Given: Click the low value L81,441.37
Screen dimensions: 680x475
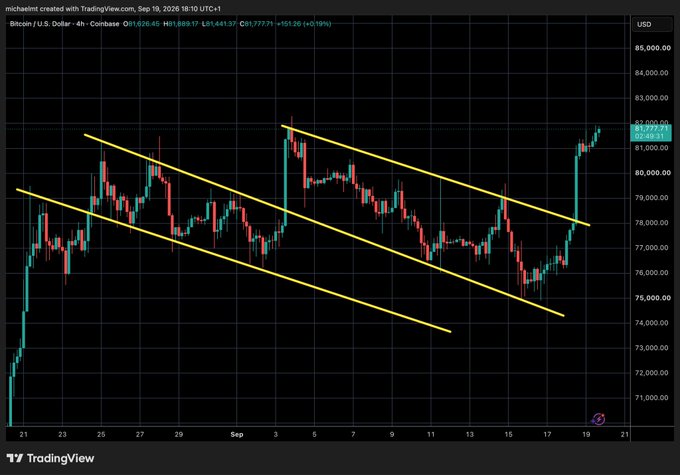Looking at the screenshot, I should pos(219,24).
